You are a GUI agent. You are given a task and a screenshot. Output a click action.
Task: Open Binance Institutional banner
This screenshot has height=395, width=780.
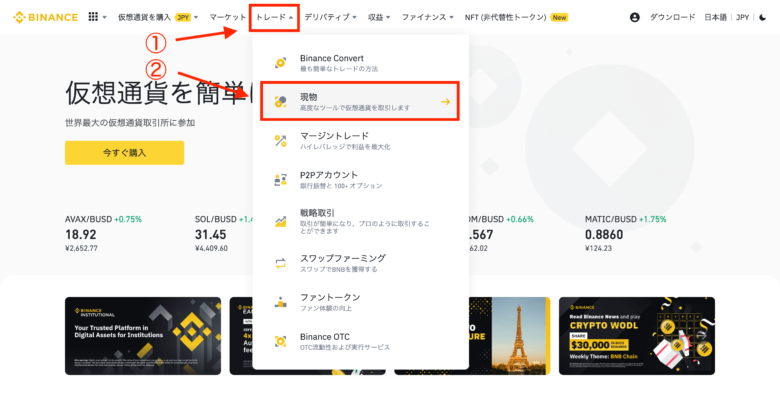coord(143,336)
